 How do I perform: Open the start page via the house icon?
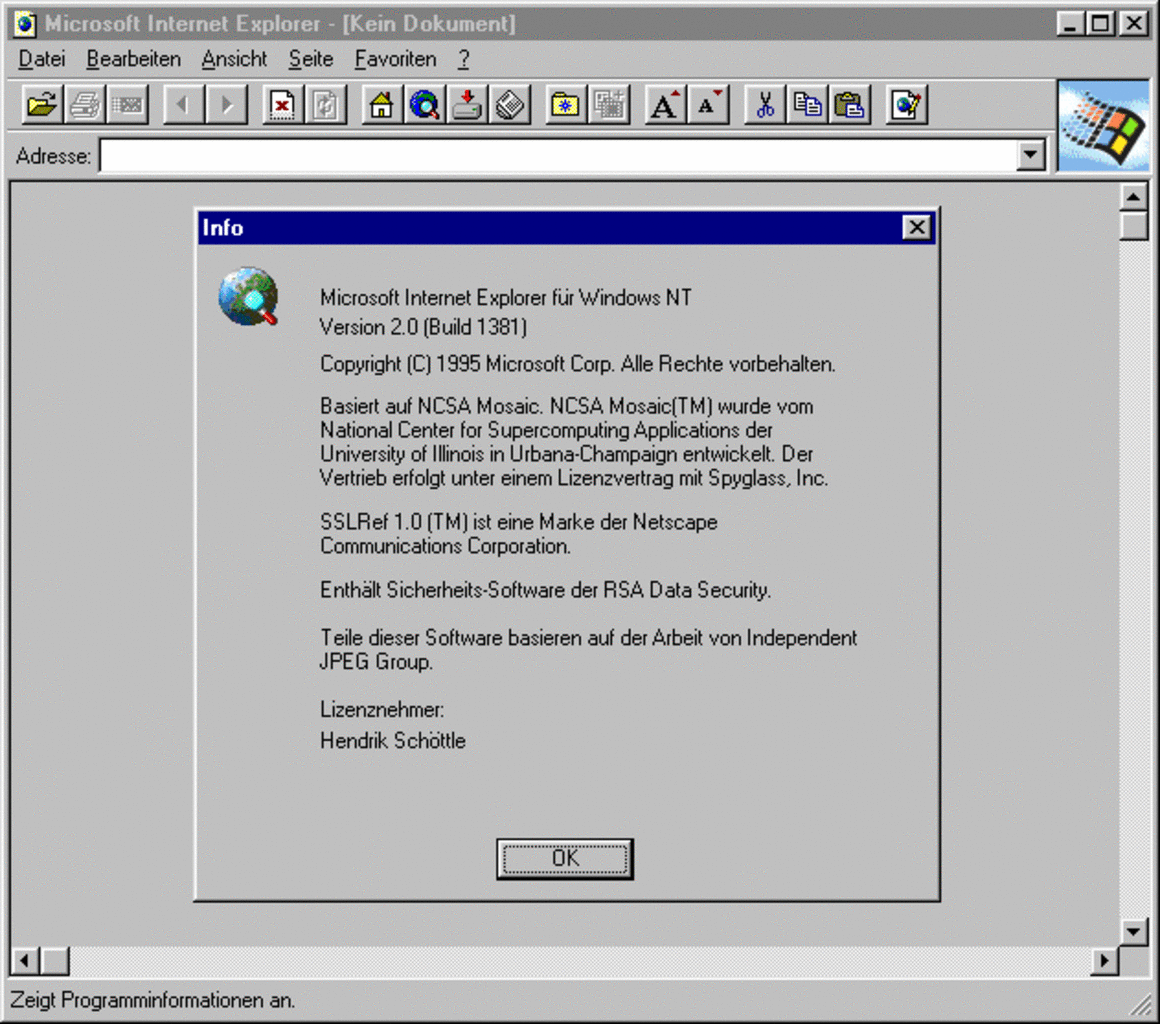pos(382,105)
